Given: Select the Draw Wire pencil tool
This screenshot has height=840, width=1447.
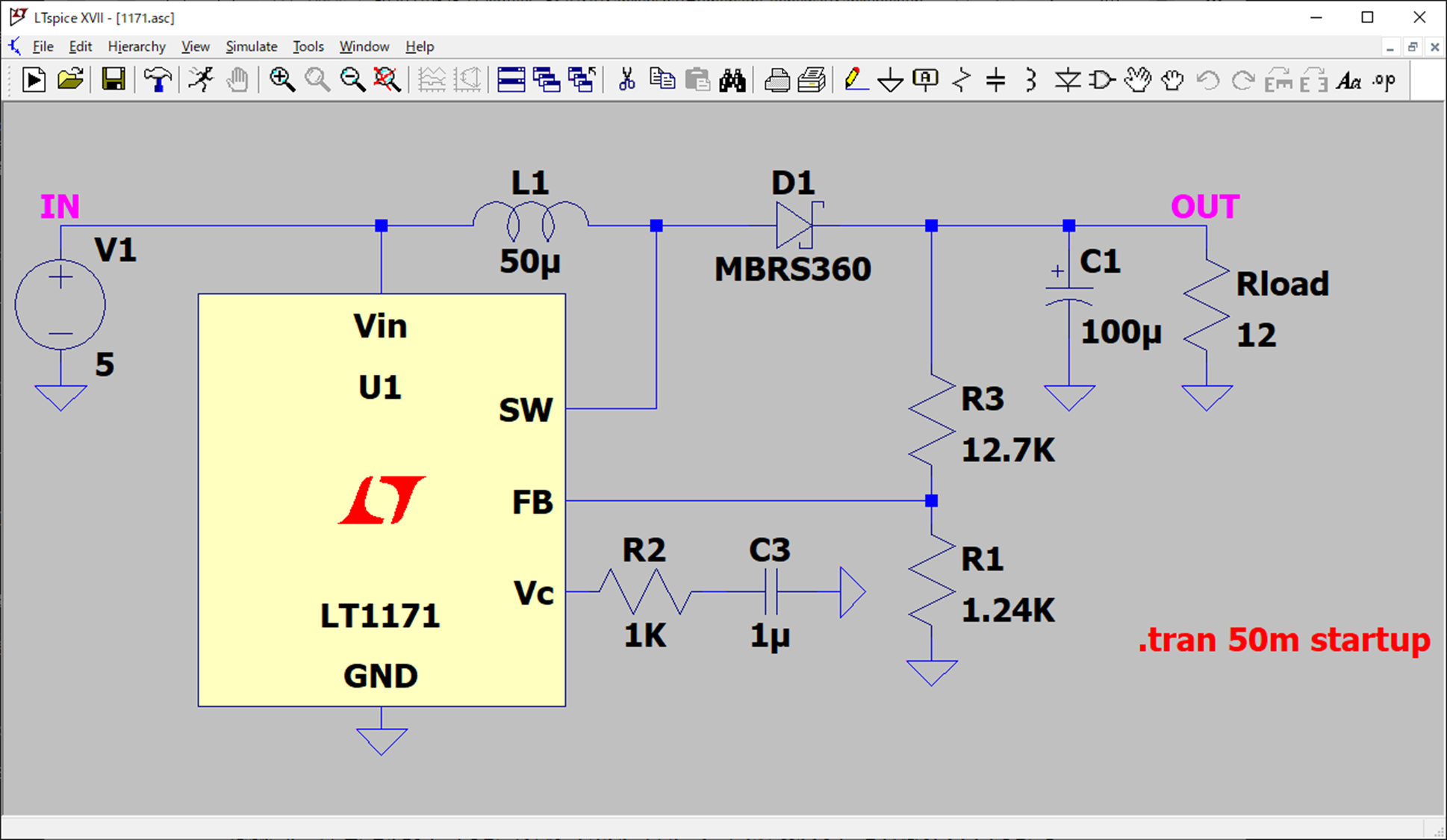Looking at the screenshot, I should pyautogui.click(x=856, y=79).
